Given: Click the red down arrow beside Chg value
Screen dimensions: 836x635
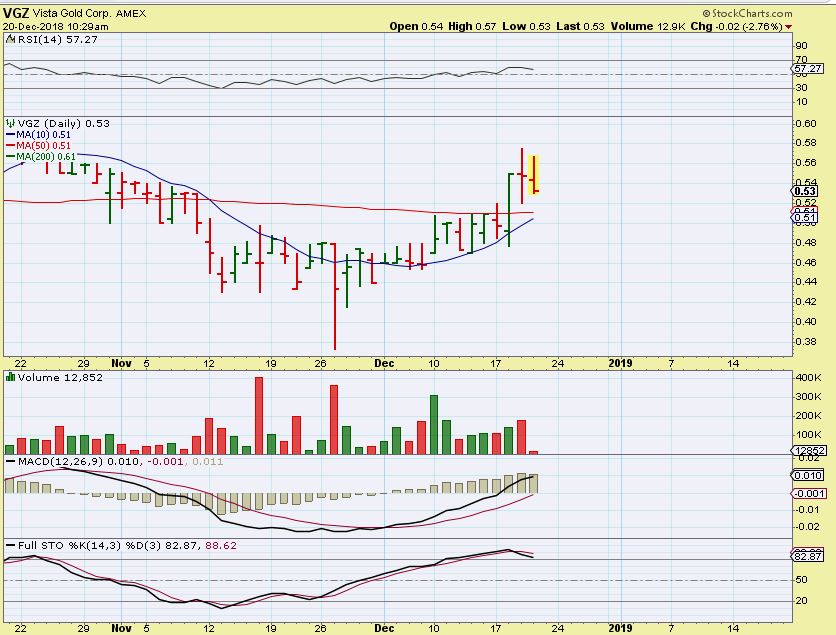Looking at the screenshot, I should (x=789, y=27).
